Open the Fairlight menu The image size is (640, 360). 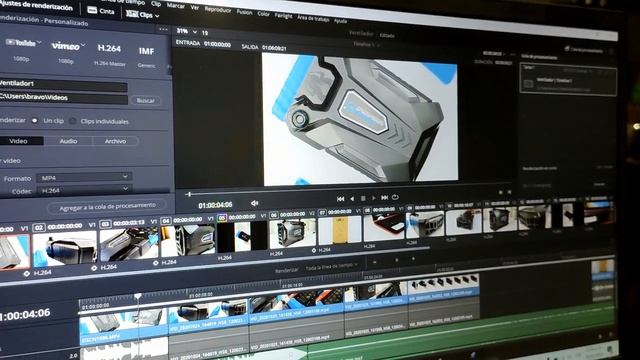283,16
